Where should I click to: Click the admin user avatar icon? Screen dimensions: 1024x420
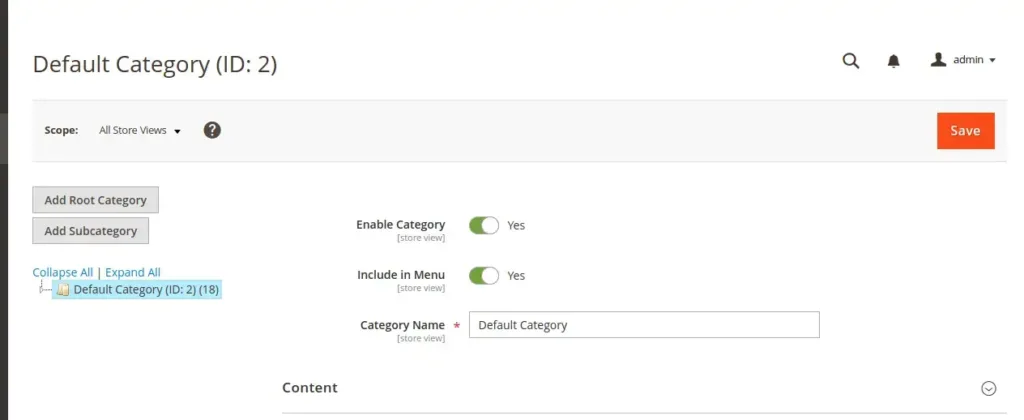click(x=938, y=60)
